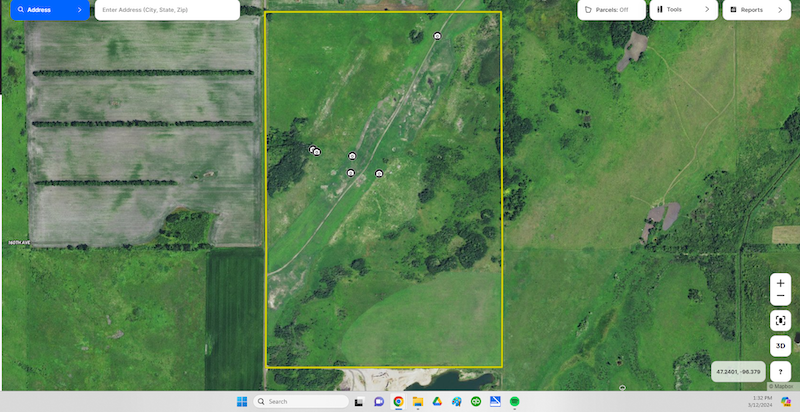Open File Explorer from the taskbar
The image size is (800, 412).
(x=418, y=401)
